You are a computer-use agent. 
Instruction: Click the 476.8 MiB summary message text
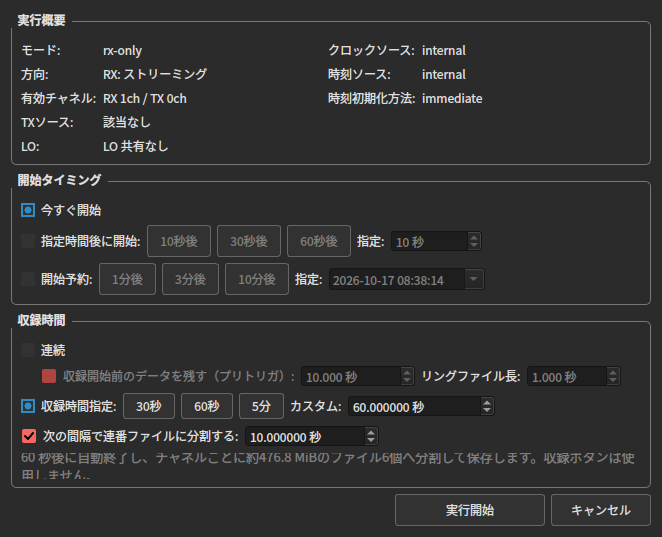tap(328, 466)
